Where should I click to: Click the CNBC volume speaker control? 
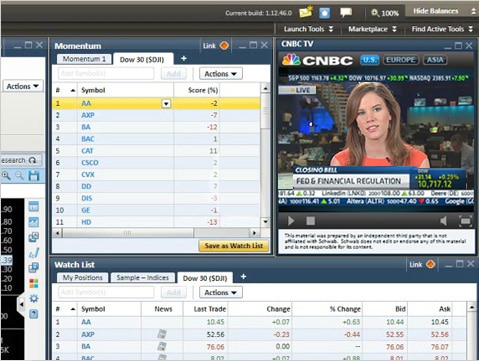coord(444,221)
